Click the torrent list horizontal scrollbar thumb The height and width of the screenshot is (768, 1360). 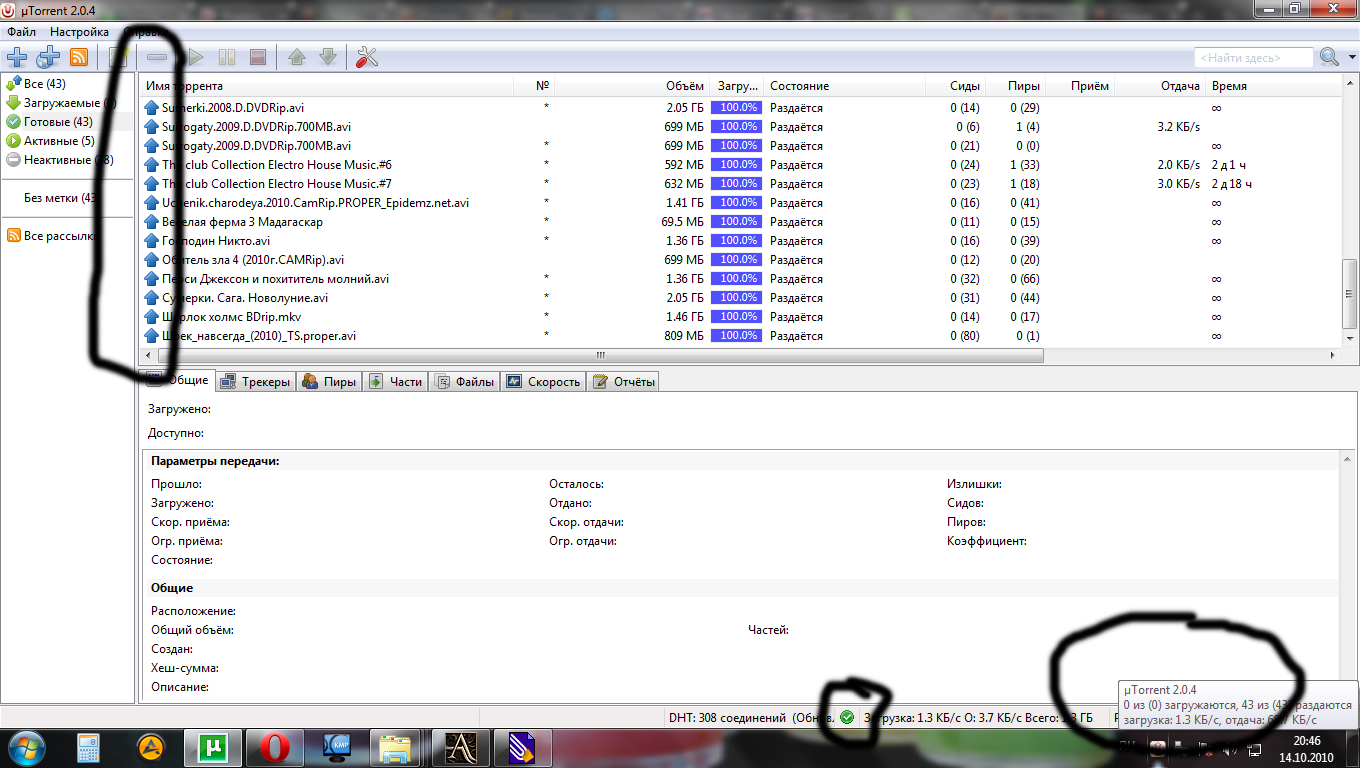point(600,355)
